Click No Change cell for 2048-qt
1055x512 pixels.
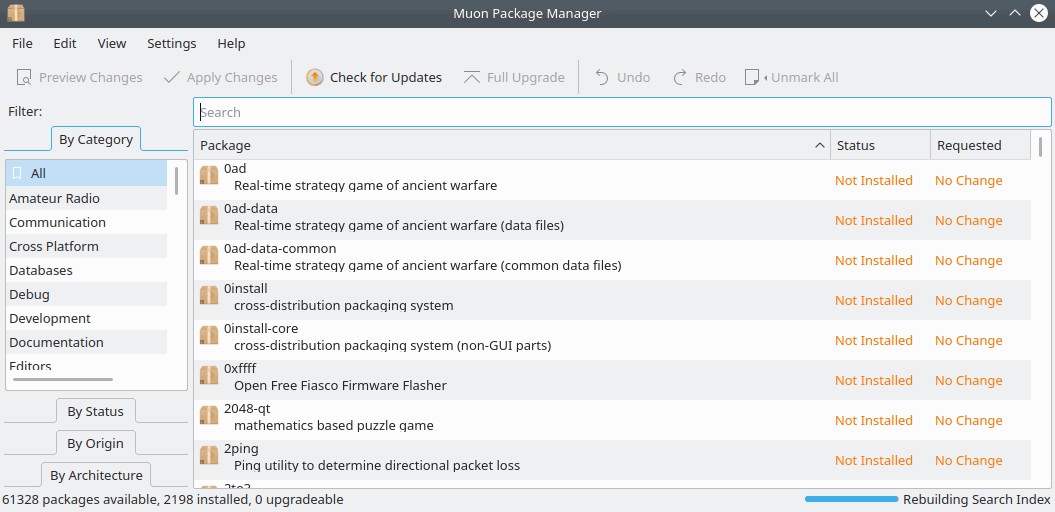tap(969, 420)
